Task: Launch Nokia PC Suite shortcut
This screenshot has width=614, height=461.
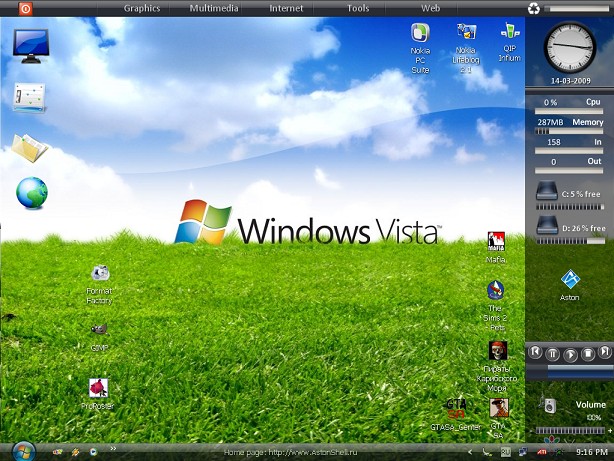Action: point(420,48)
